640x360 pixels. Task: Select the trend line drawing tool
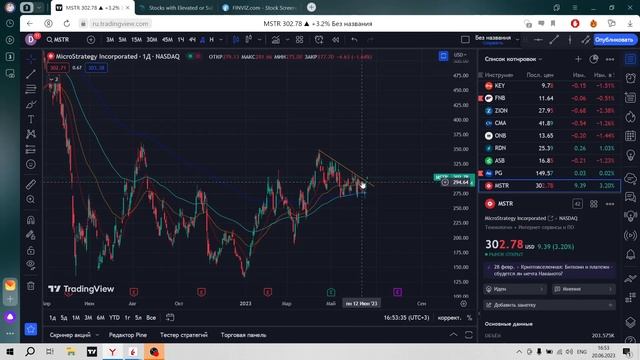coord(31,74)
